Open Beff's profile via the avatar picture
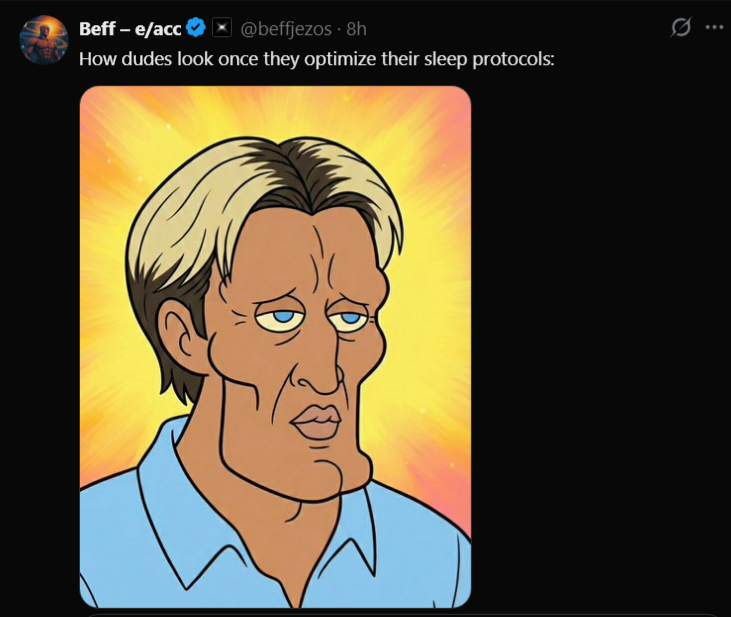Screen dimensions: 731x617 click(x=43, y=40)
